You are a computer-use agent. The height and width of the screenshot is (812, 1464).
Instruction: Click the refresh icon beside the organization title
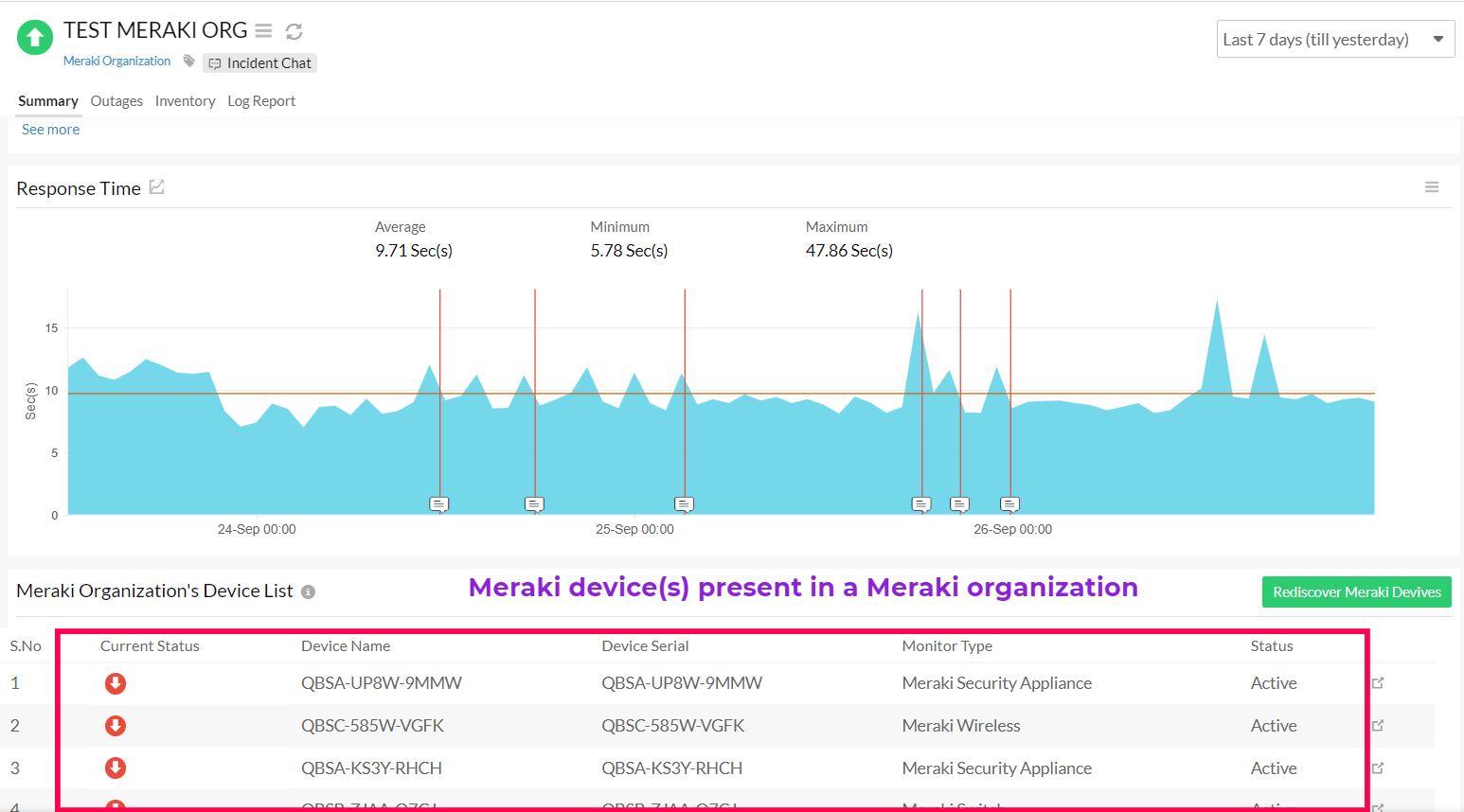(295, 31)
